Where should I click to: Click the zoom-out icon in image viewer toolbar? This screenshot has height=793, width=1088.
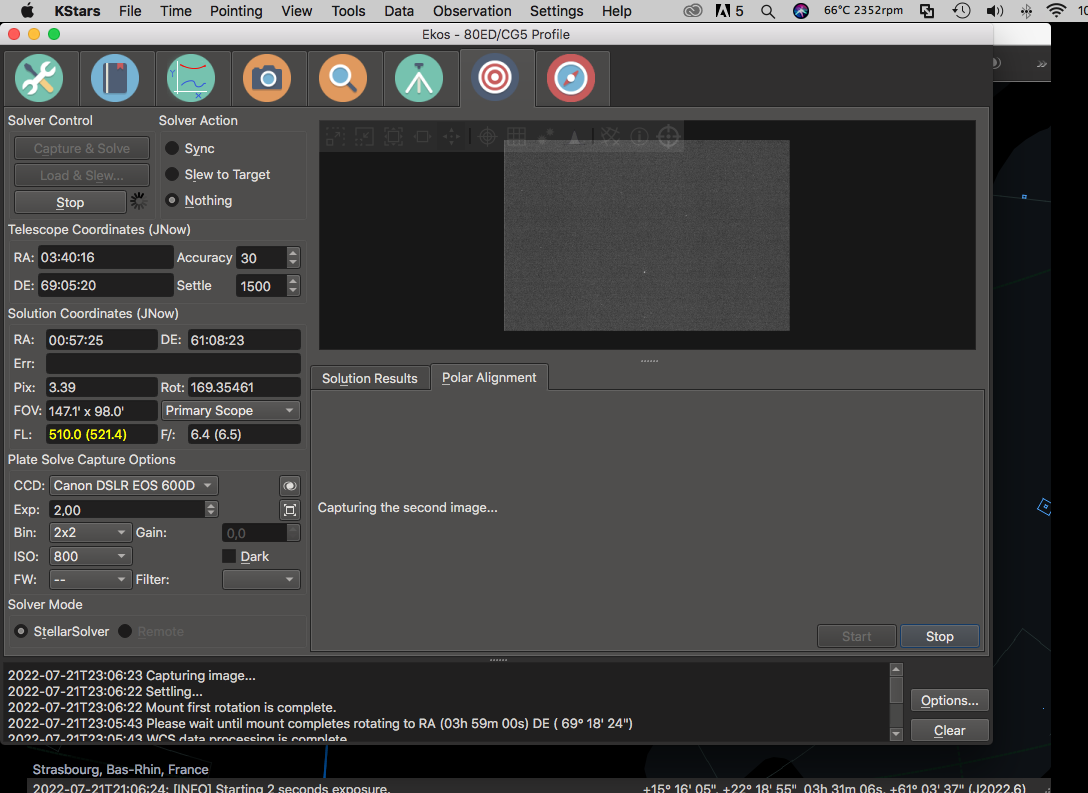pyautogui.click(x=364, y=137)
